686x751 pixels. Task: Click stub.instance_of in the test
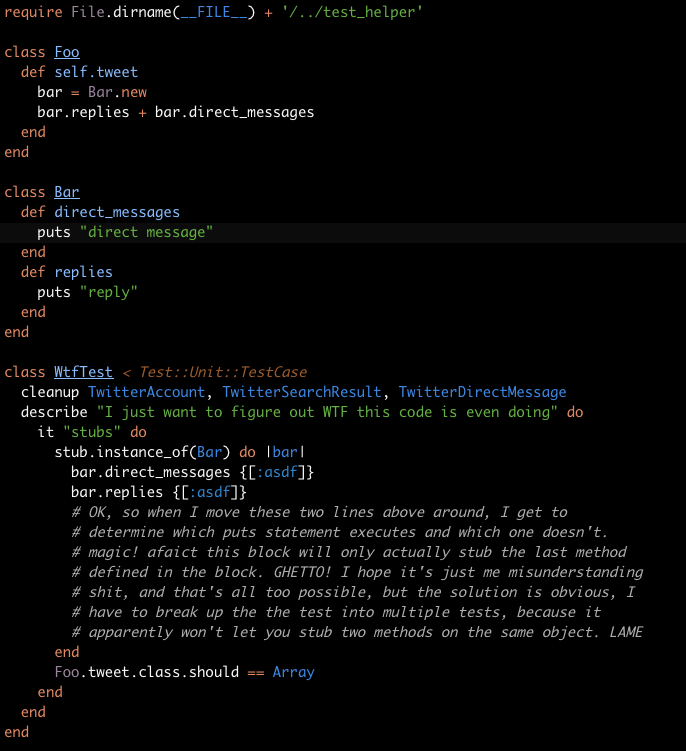(121, 452)
